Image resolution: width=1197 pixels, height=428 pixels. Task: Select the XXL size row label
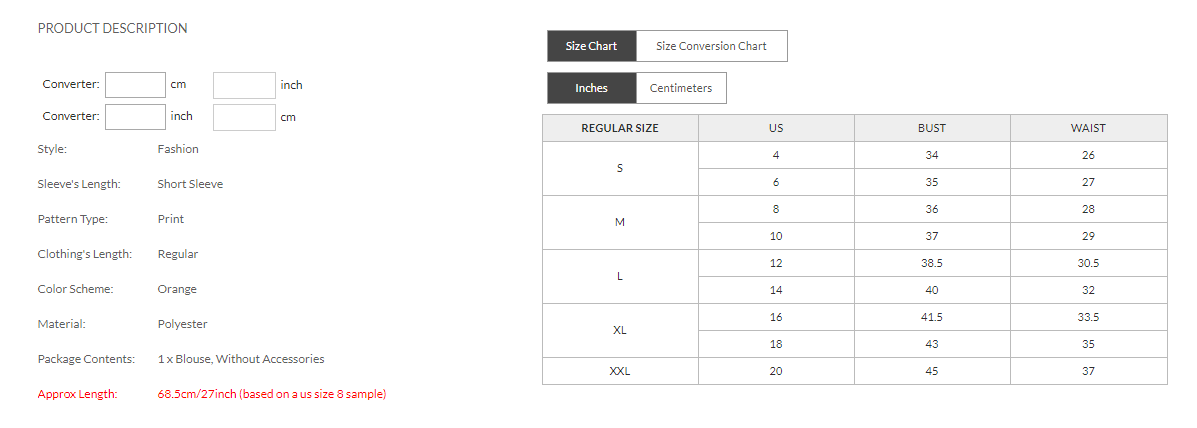click(620, 371)
